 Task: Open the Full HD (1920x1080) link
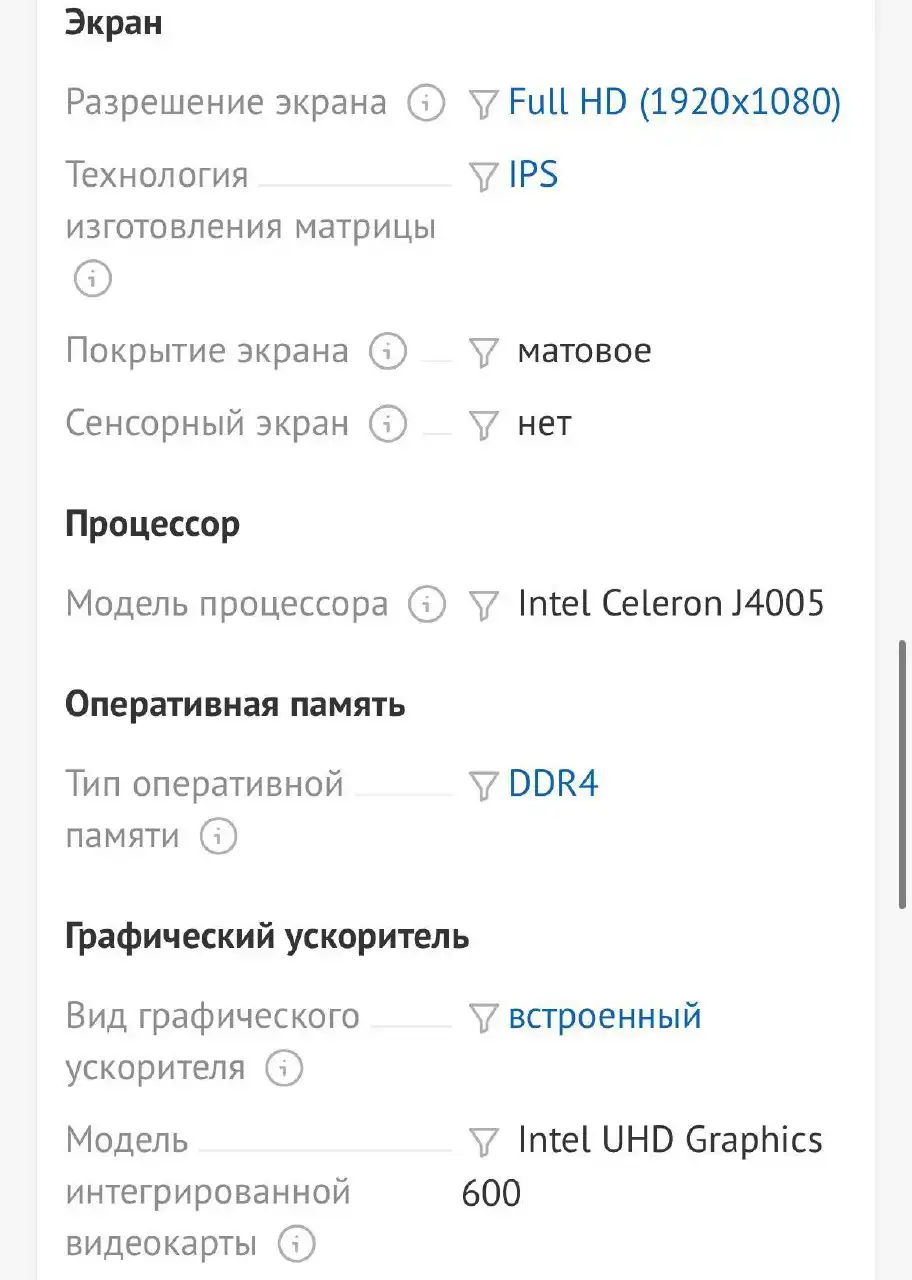675,102
